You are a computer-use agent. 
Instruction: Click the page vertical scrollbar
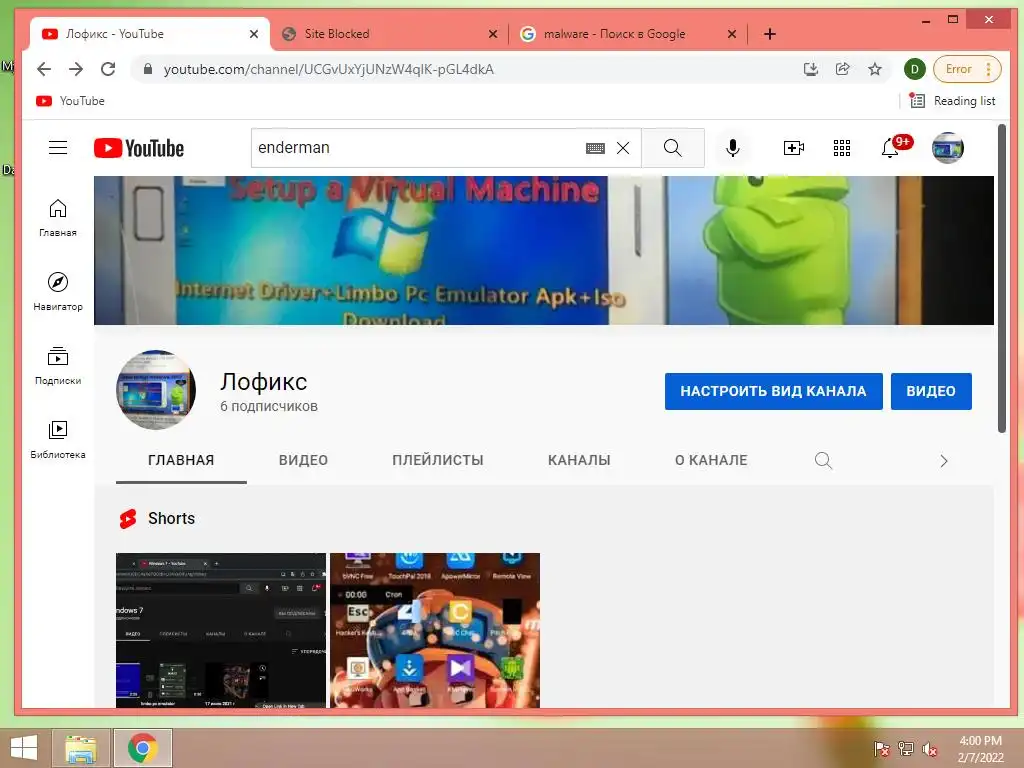coord(1002,278)
